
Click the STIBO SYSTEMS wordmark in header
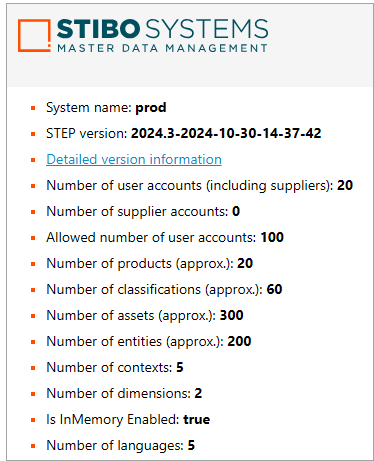pyautogui.click(x=162, y=29)
